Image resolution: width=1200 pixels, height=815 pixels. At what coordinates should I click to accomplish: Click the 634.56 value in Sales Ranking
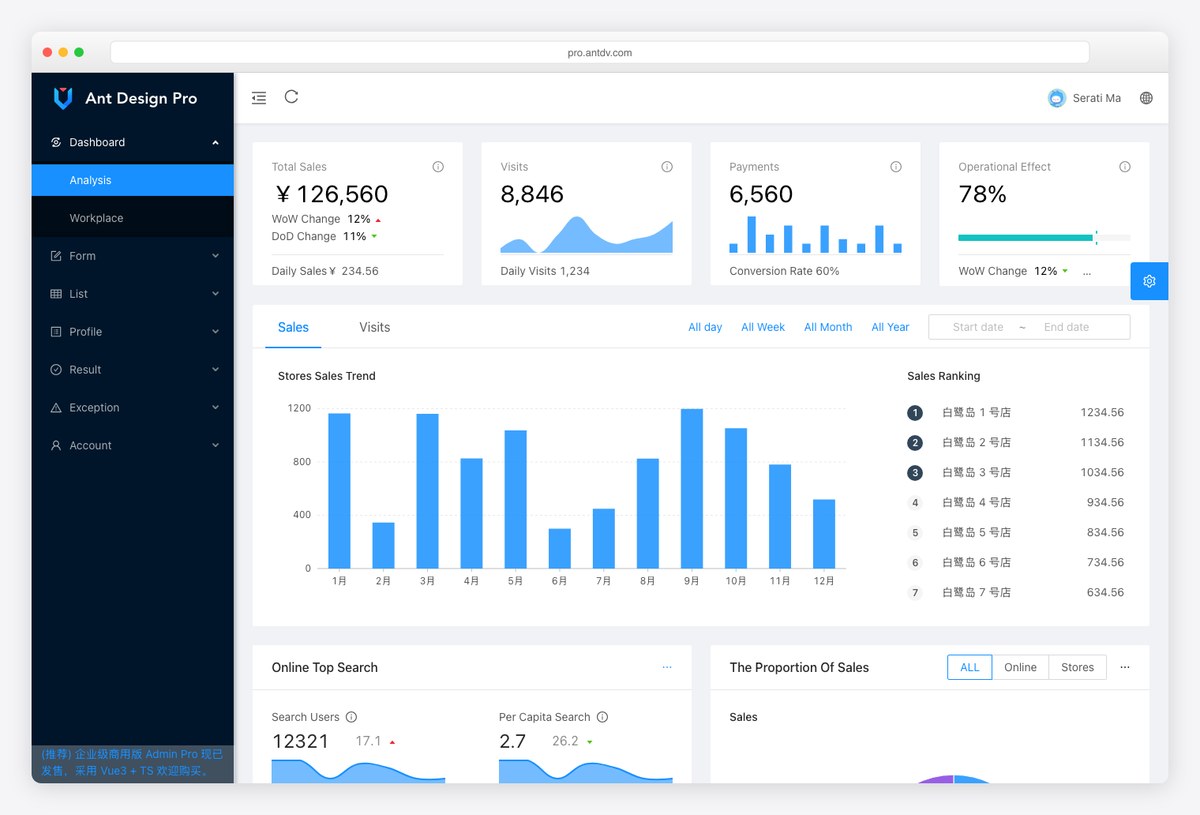(x=1105, y=592)
